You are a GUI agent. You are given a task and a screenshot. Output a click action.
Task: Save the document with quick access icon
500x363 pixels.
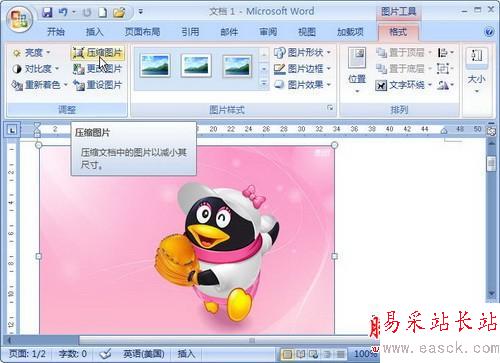[x=47, y=13]
